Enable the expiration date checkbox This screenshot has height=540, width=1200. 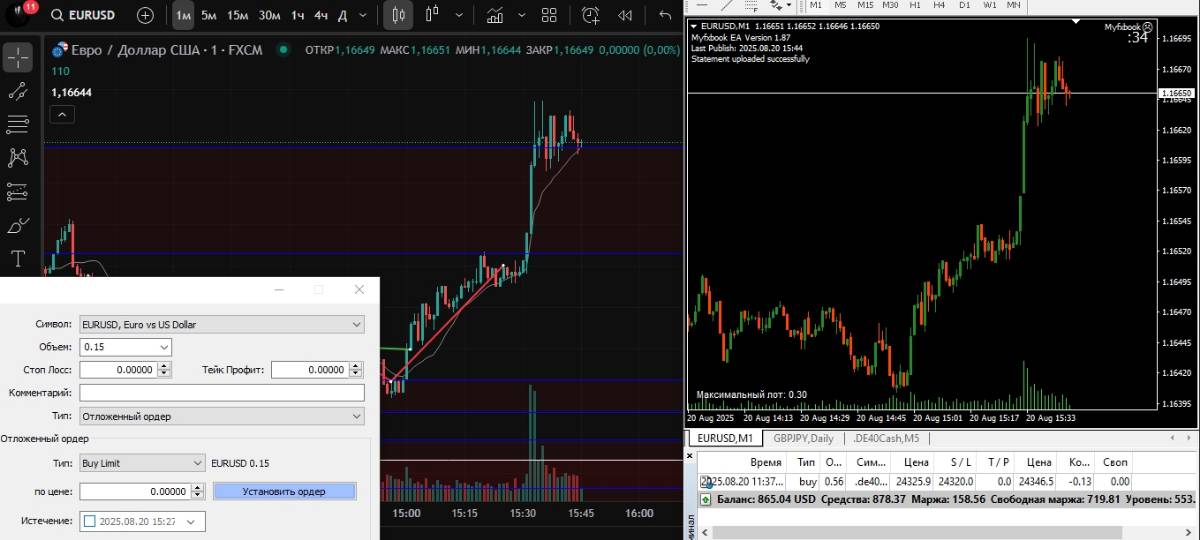90,521
